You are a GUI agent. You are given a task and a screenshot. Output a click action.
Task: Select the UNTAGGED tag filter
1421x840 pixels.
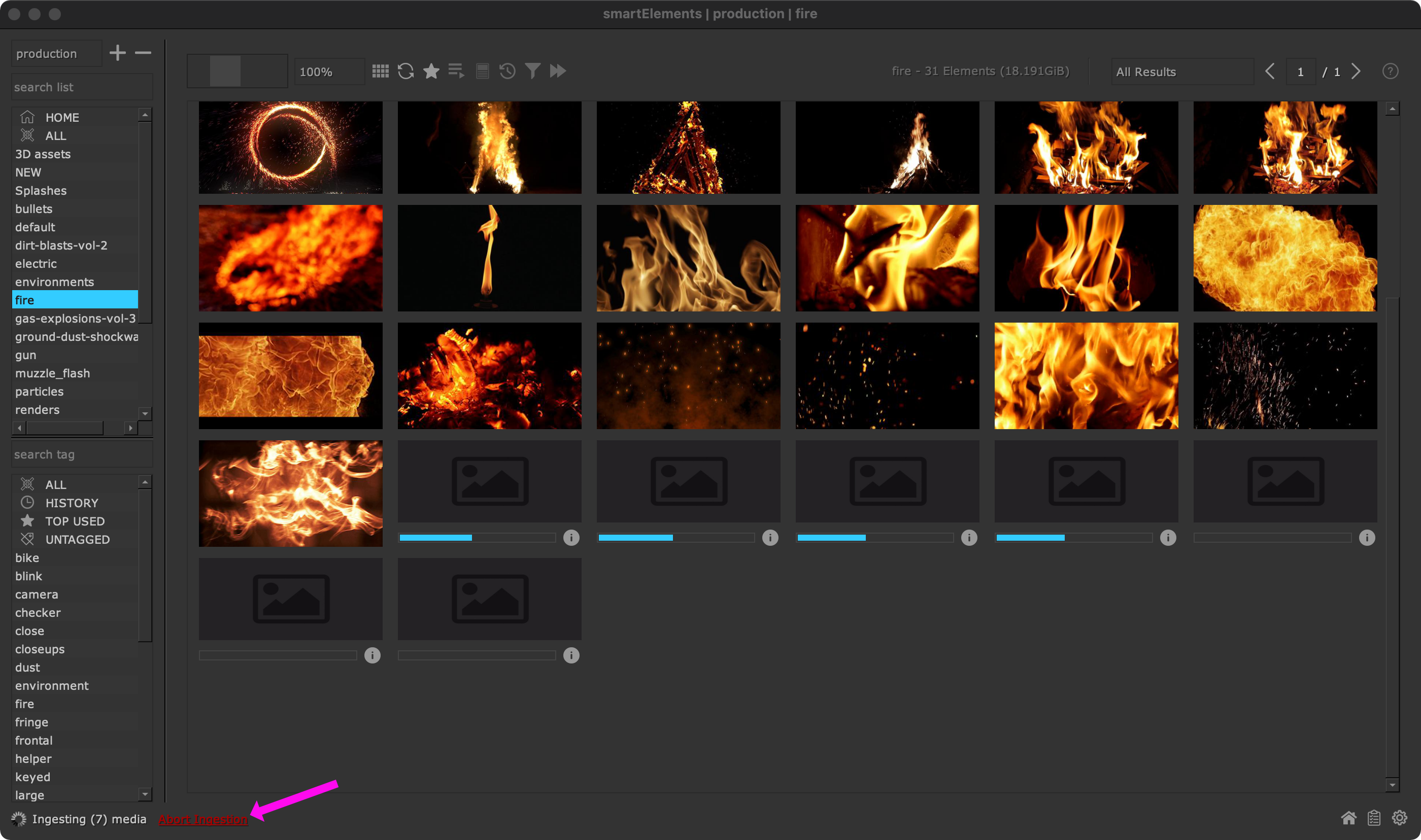tap(77, 539)
